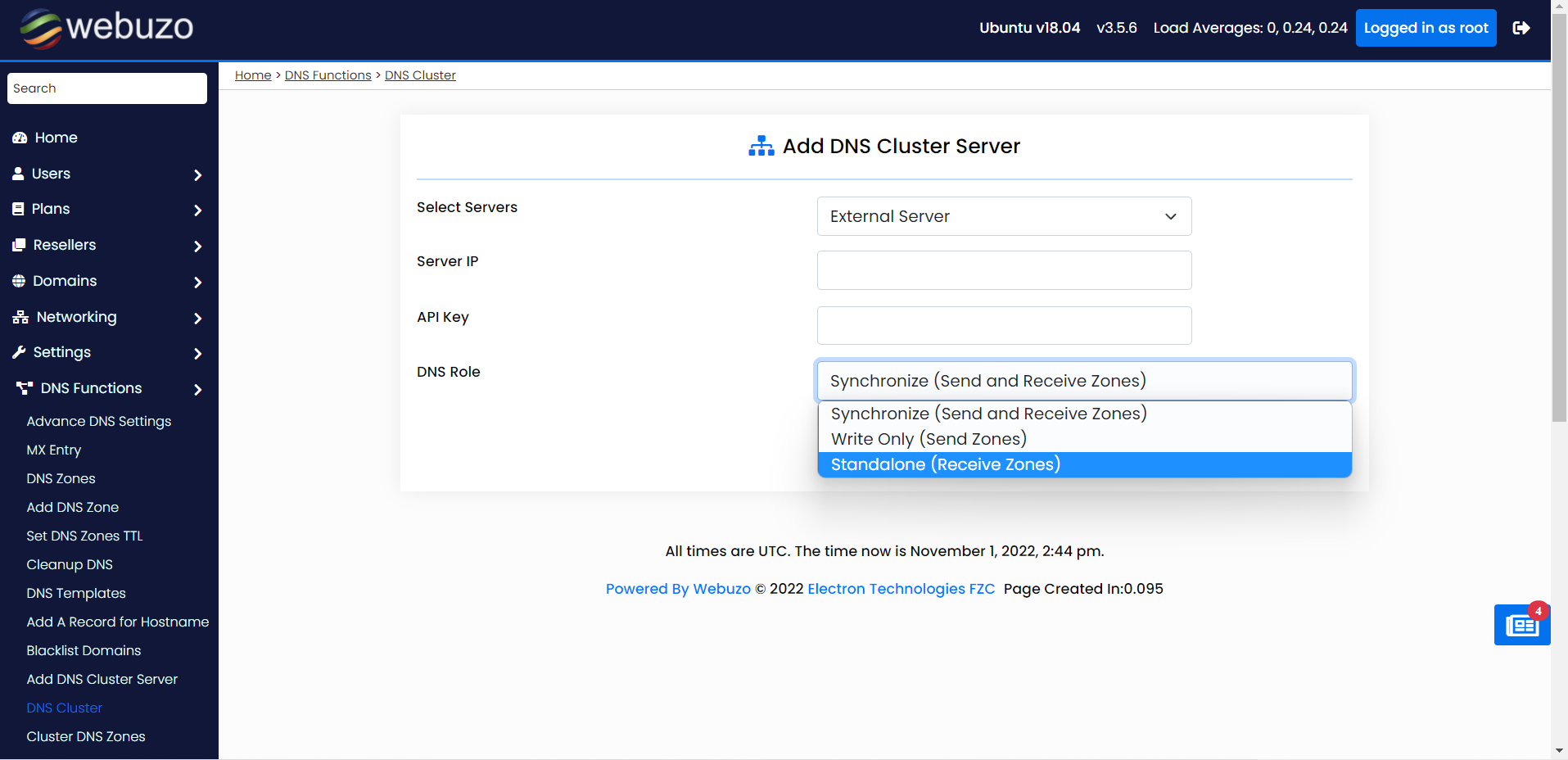Click the Domains globe icon in sidebar
Screen dimensions: 1568x760
19,281
